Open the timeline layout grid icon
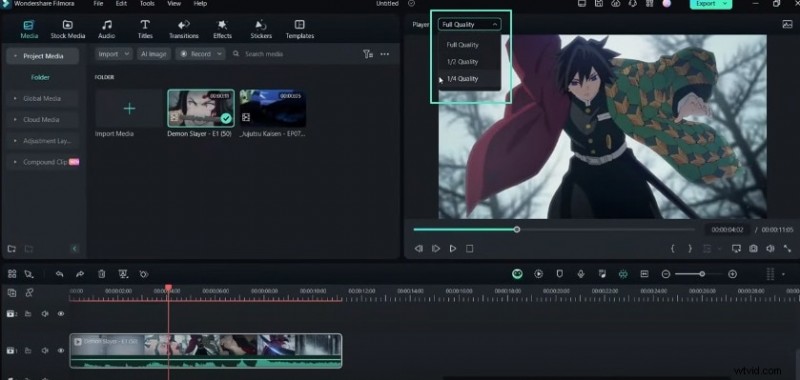 point(12,274)
